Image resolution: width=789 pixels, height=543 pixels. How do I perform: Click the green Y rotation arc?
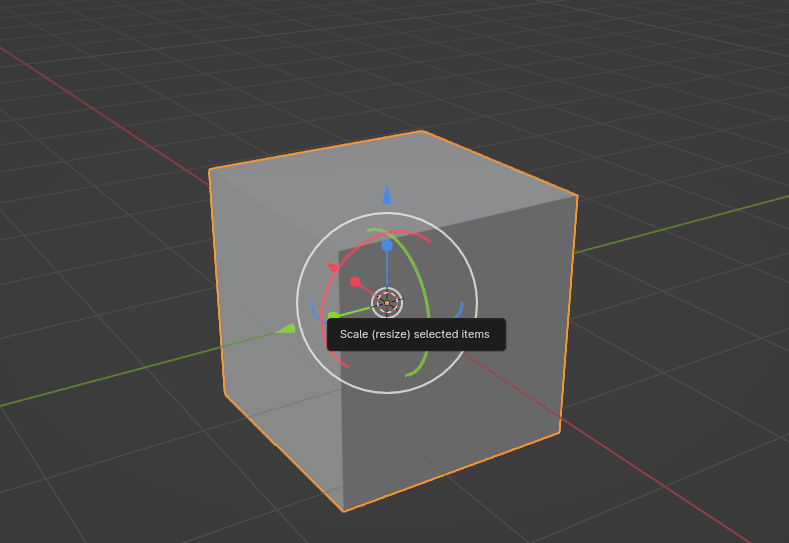426,300
